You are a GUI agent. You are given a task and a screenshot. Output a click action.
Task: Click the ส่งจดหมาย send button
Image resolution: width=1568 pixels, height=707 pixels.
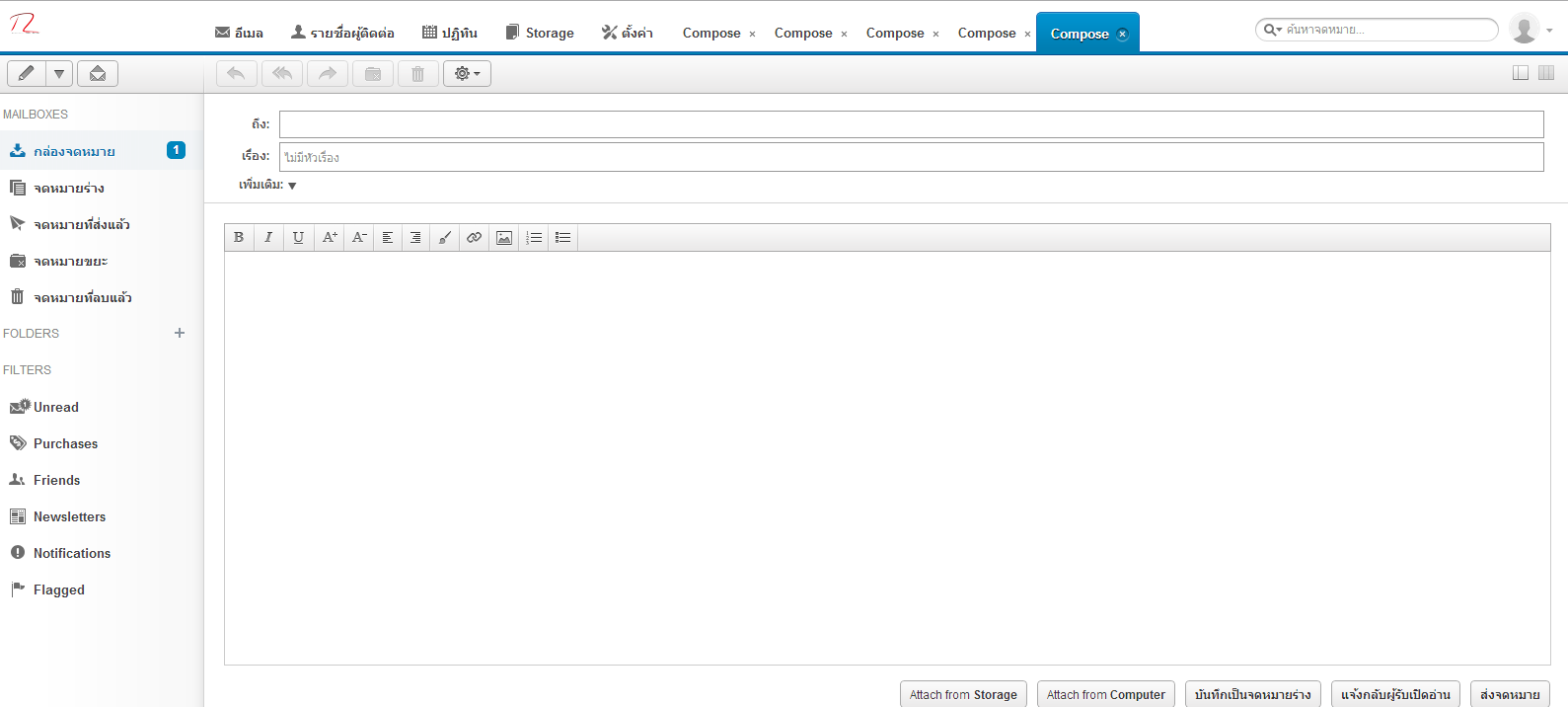pyautogui.click(x=1509, y=694)
